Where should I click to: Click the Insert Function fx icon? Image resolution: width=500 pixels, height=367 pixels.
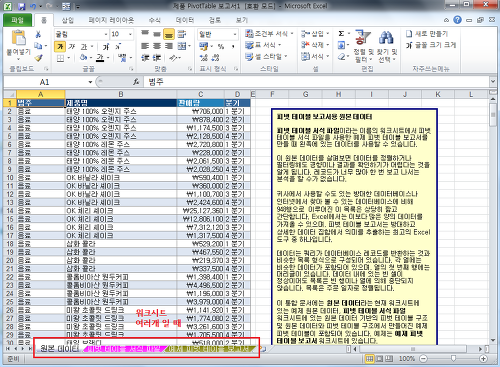pos(136,82)
